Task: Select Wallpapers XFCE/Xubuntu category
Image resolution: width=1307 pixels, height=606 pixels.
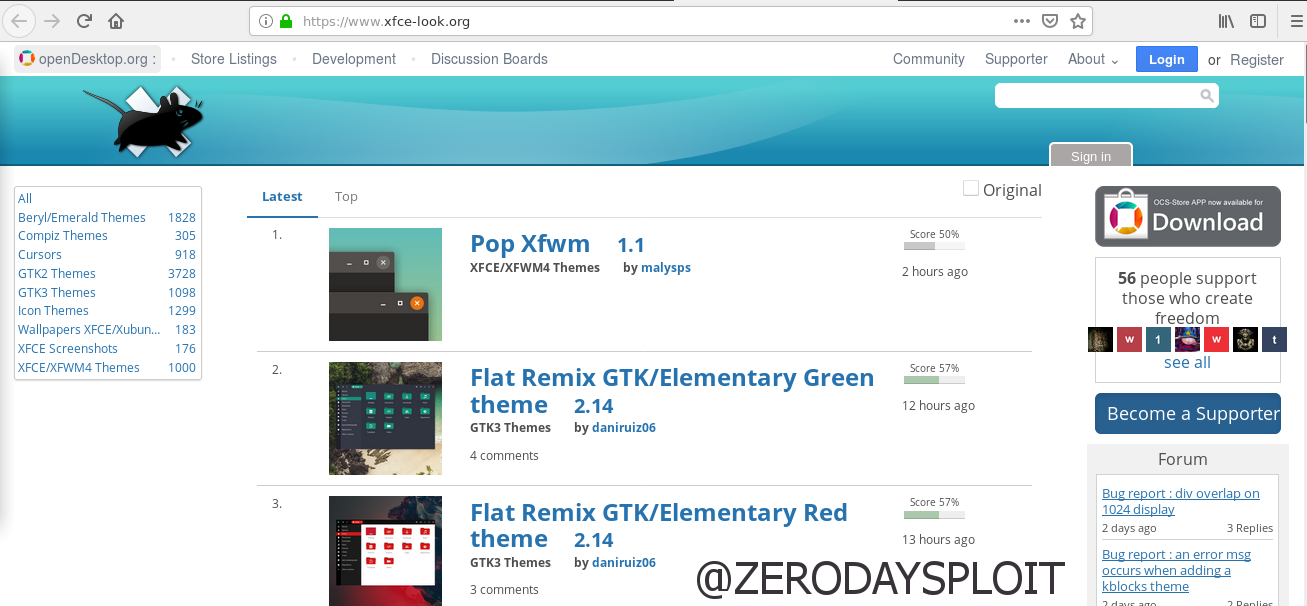Action: [x=89, y=330]
